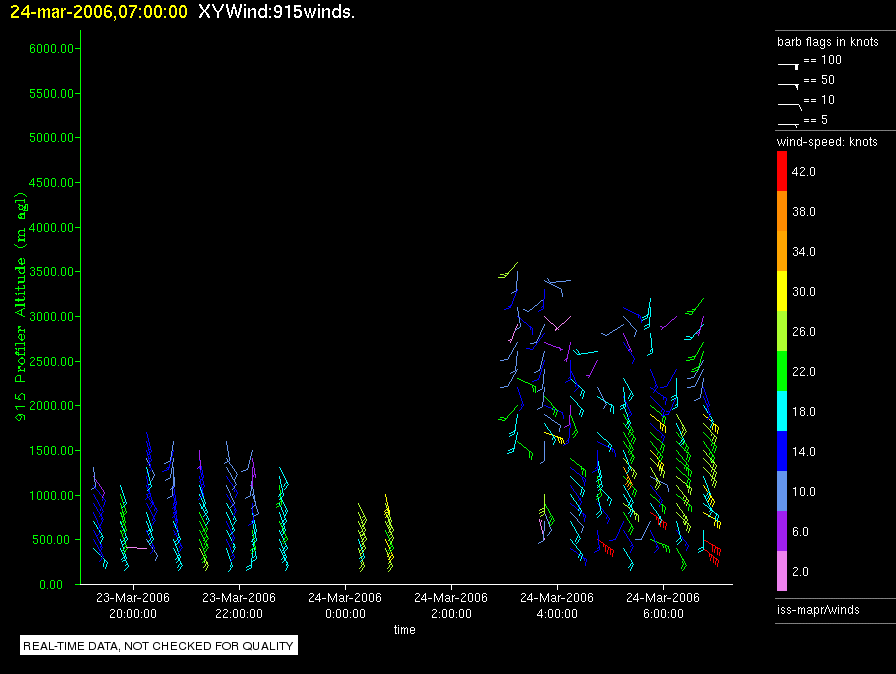This screenshot has height=674, width=896.
Task: Click the '23-Mar-2006 20:00:00' time axis label
Action: [x=133, y=605]
